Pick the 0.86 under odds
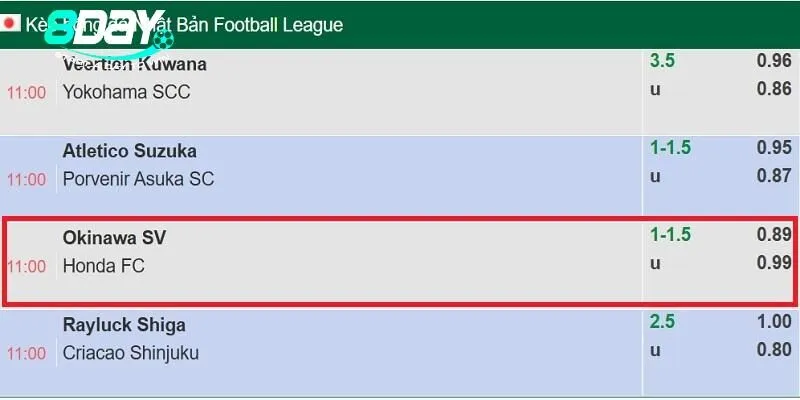The width and height of the screenshot is (800, 400). tap(774, 89)
